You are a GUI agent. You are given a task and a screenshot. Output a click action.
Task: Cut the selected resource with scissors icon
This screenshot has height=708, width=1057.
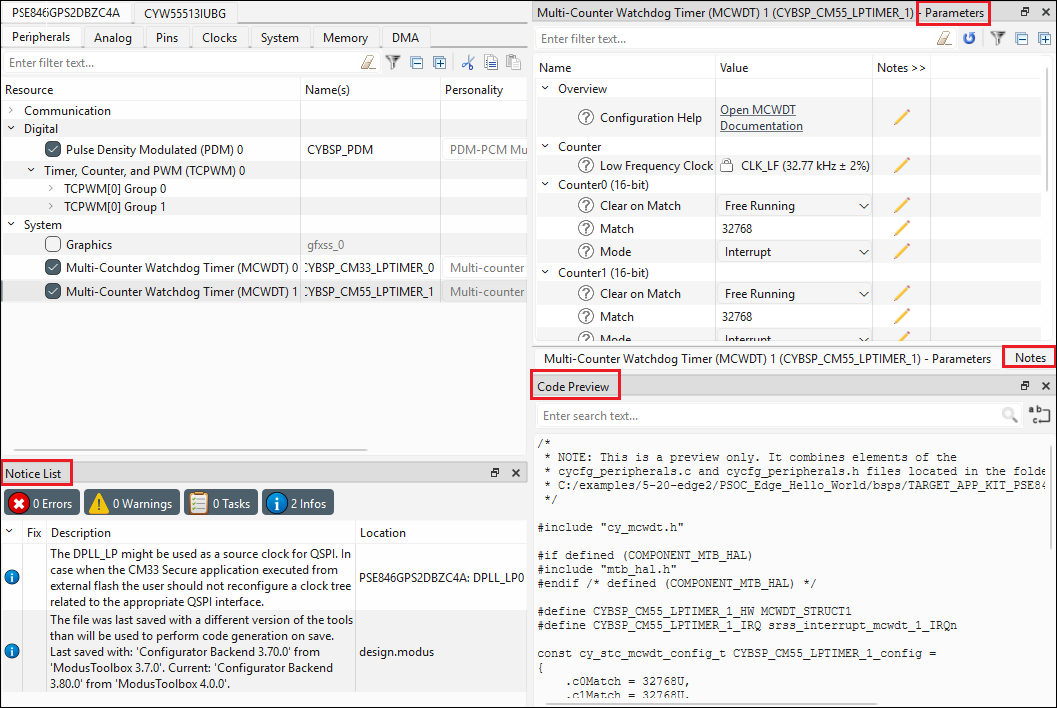pyautogui.click(x=468, y=63)
